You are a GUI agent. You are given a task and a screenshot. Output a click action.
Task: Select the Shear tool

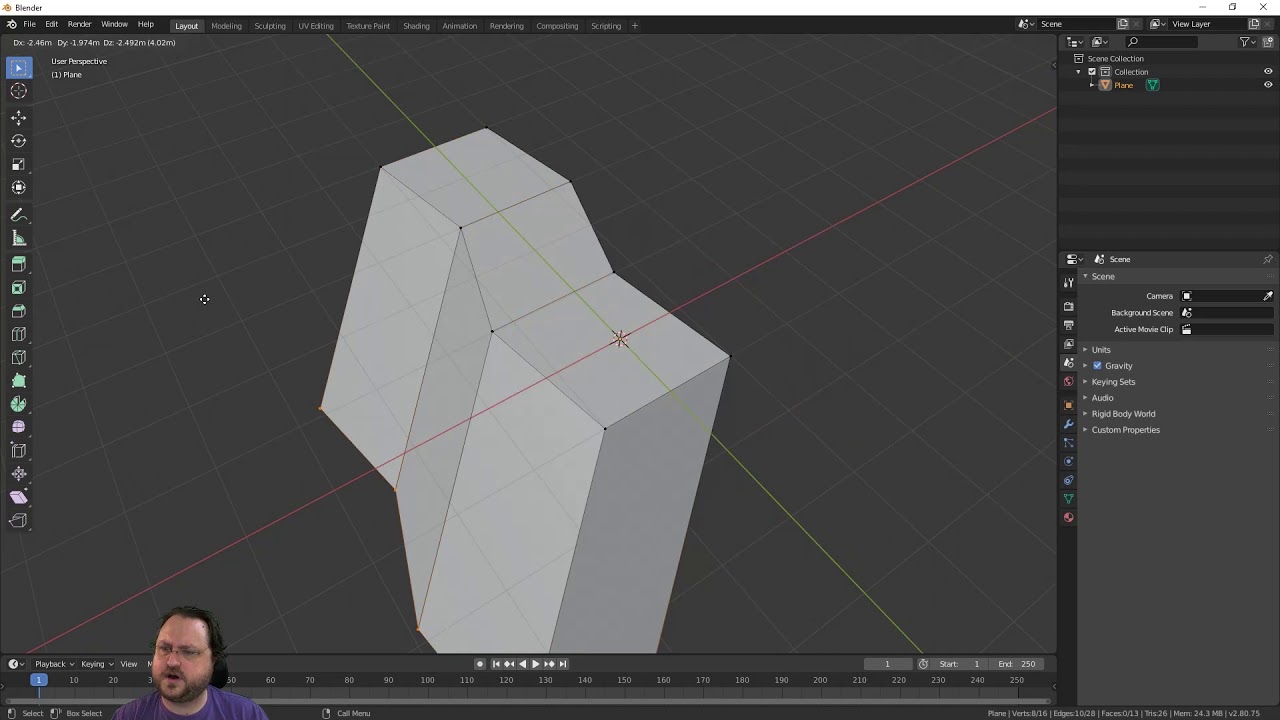[x=18, y=497]
